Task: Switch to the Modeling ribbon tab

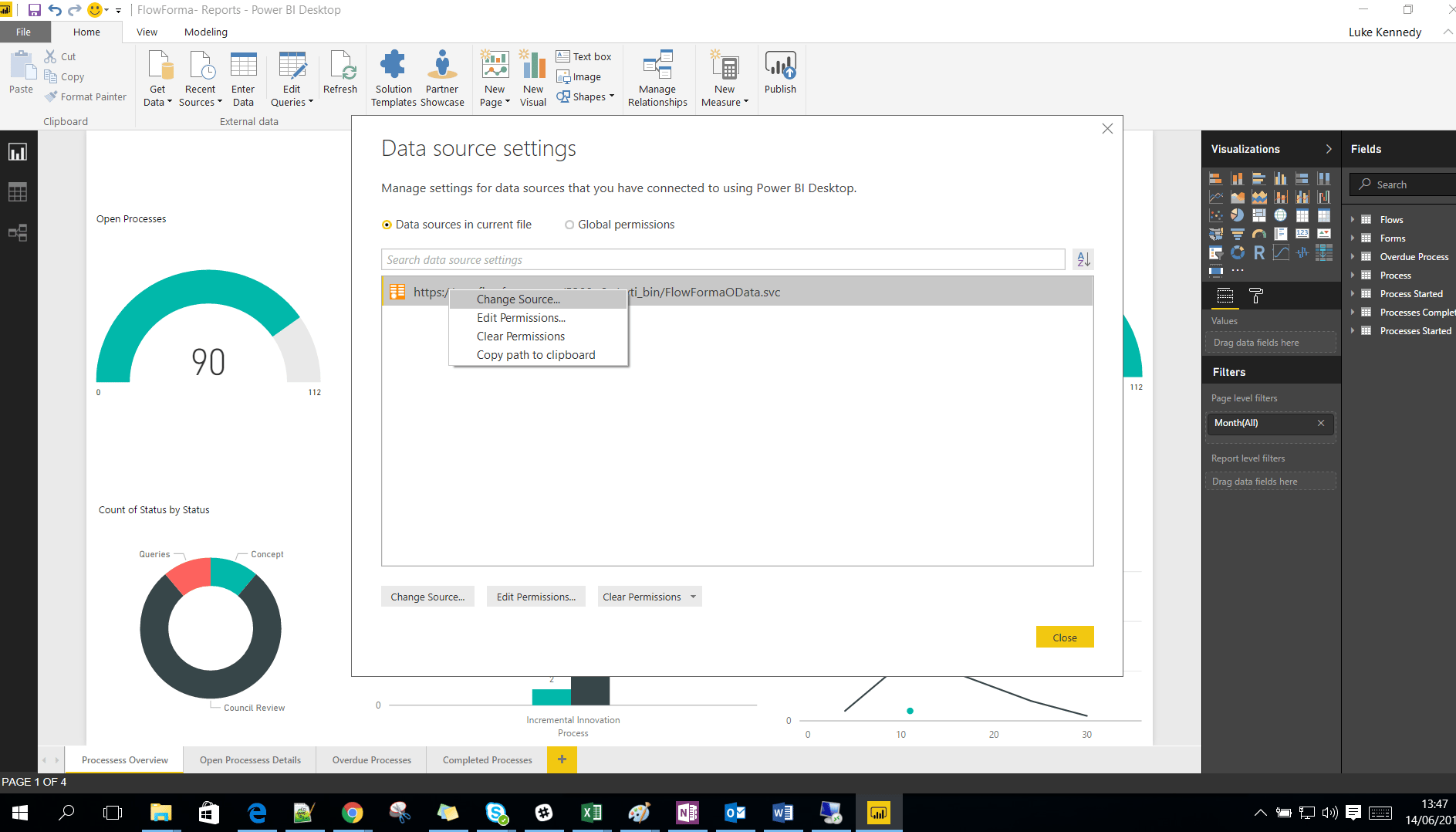Action: tap(206, 32)
